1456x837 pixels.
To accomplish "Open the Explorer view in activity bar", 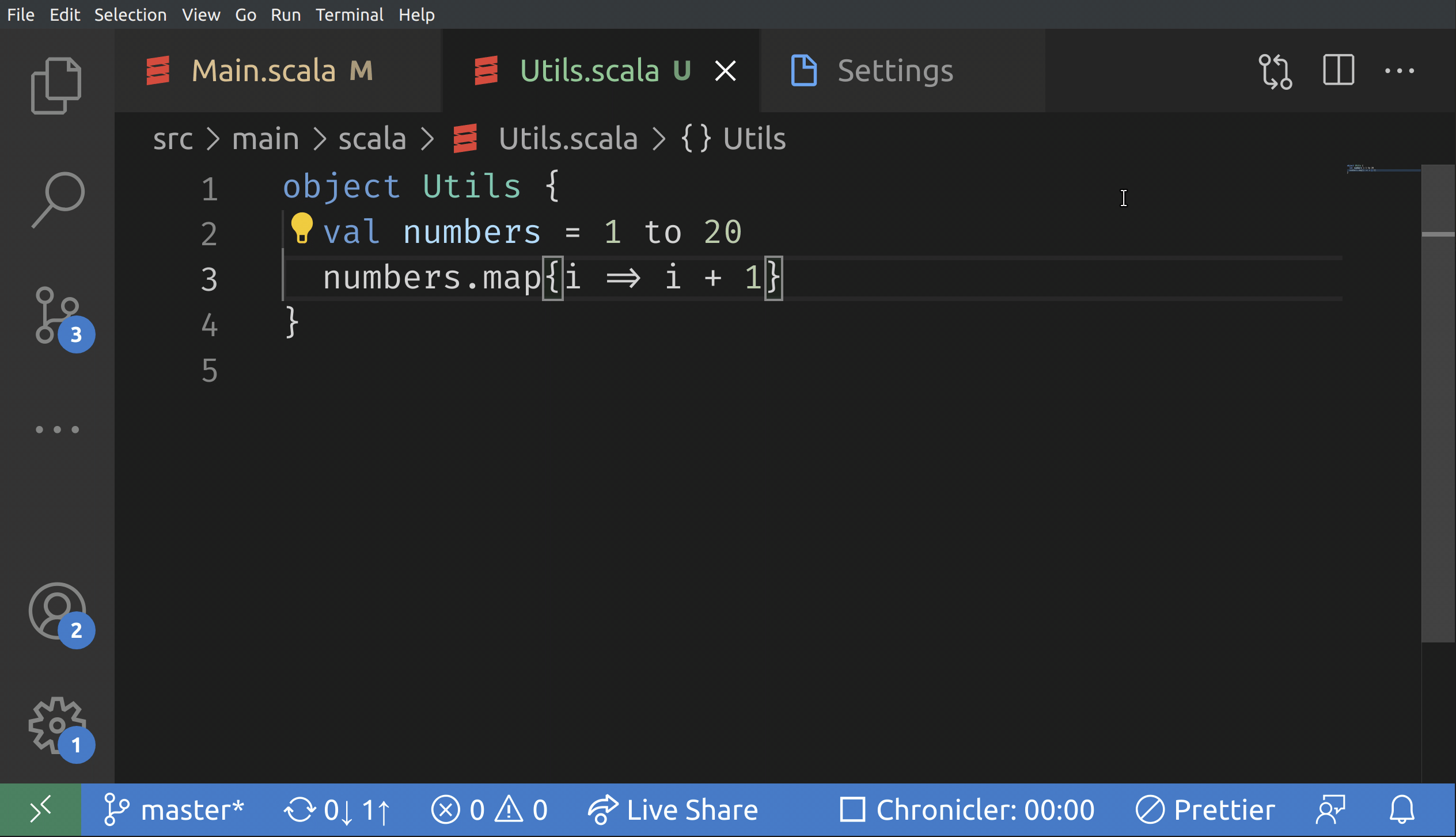I will (x=56, y=85).
